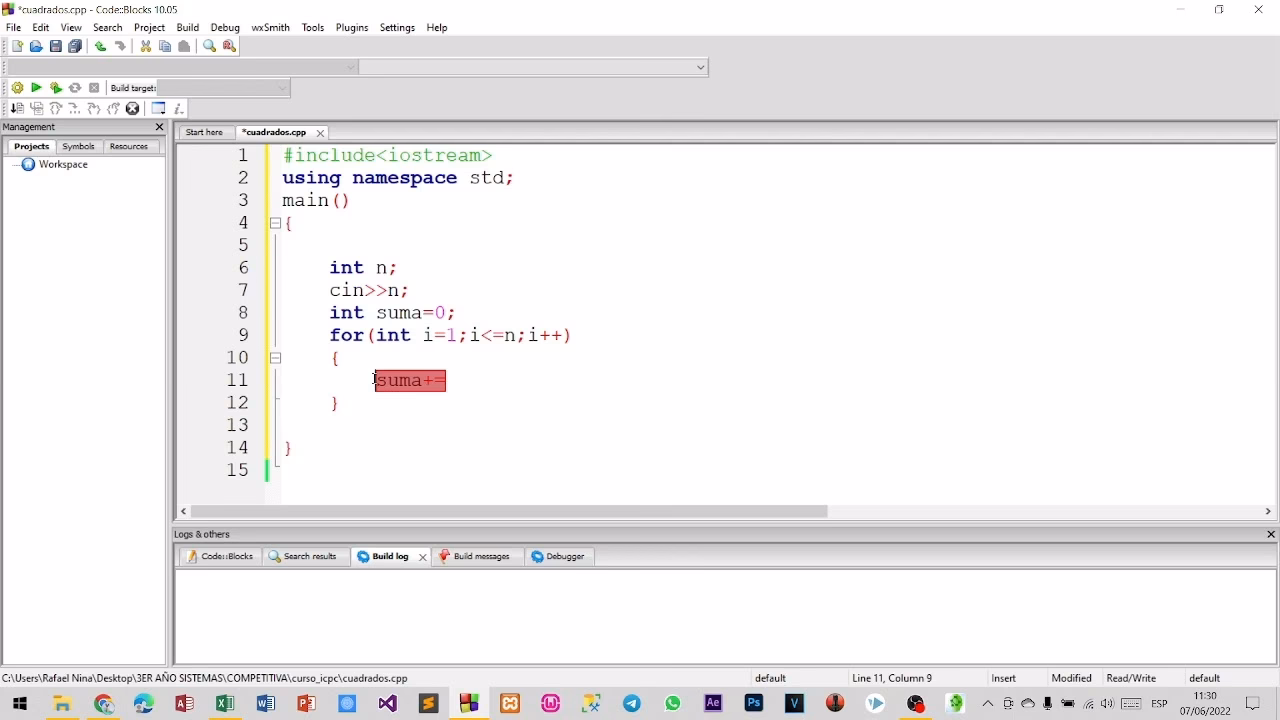Close the cuadrados.cpp editor tab
The height and width of the screenshot is (720, 1280).
[320, 133]
